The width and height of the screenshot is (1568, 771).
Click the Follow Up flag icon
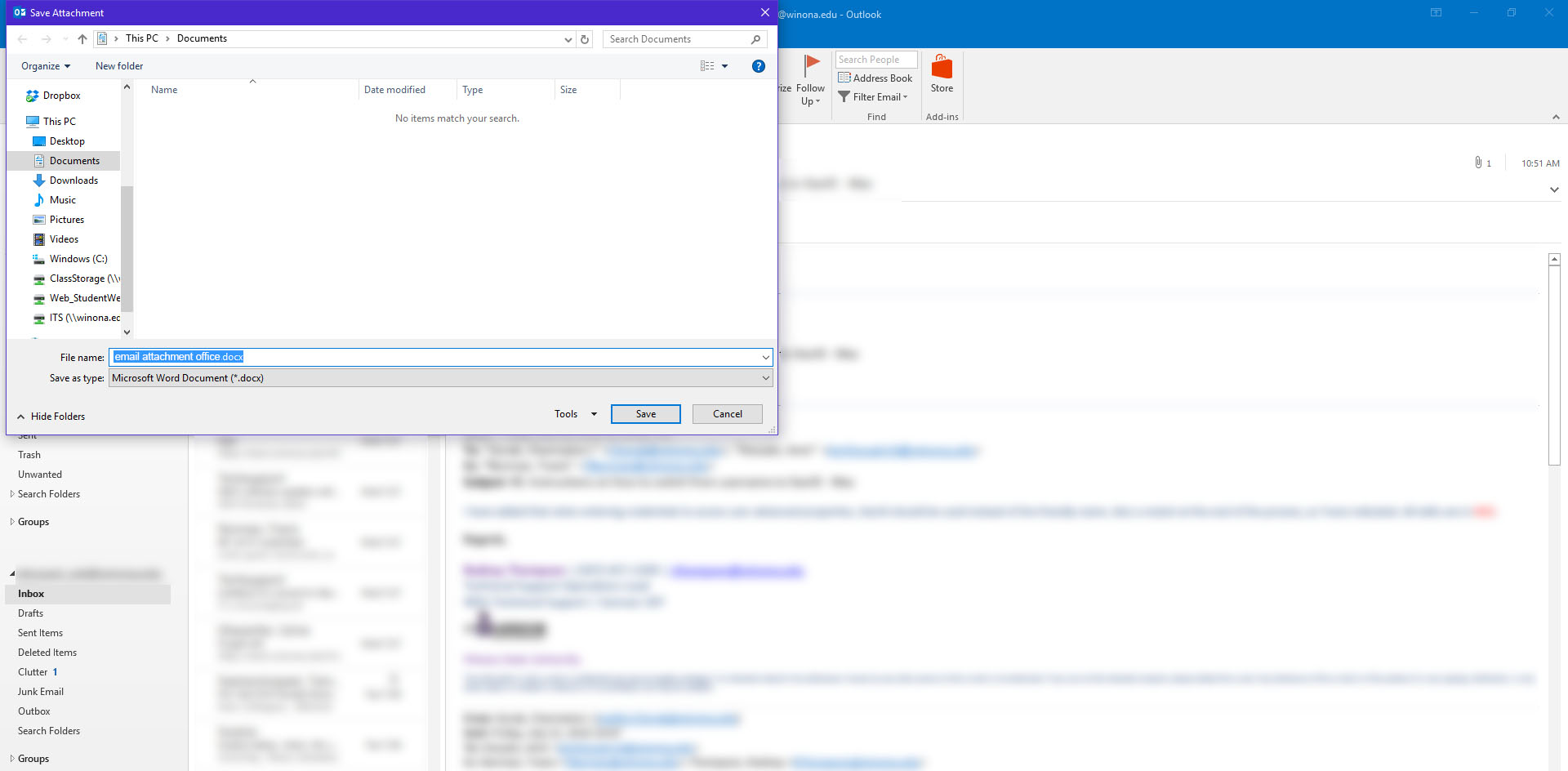[x=811, y=66]
